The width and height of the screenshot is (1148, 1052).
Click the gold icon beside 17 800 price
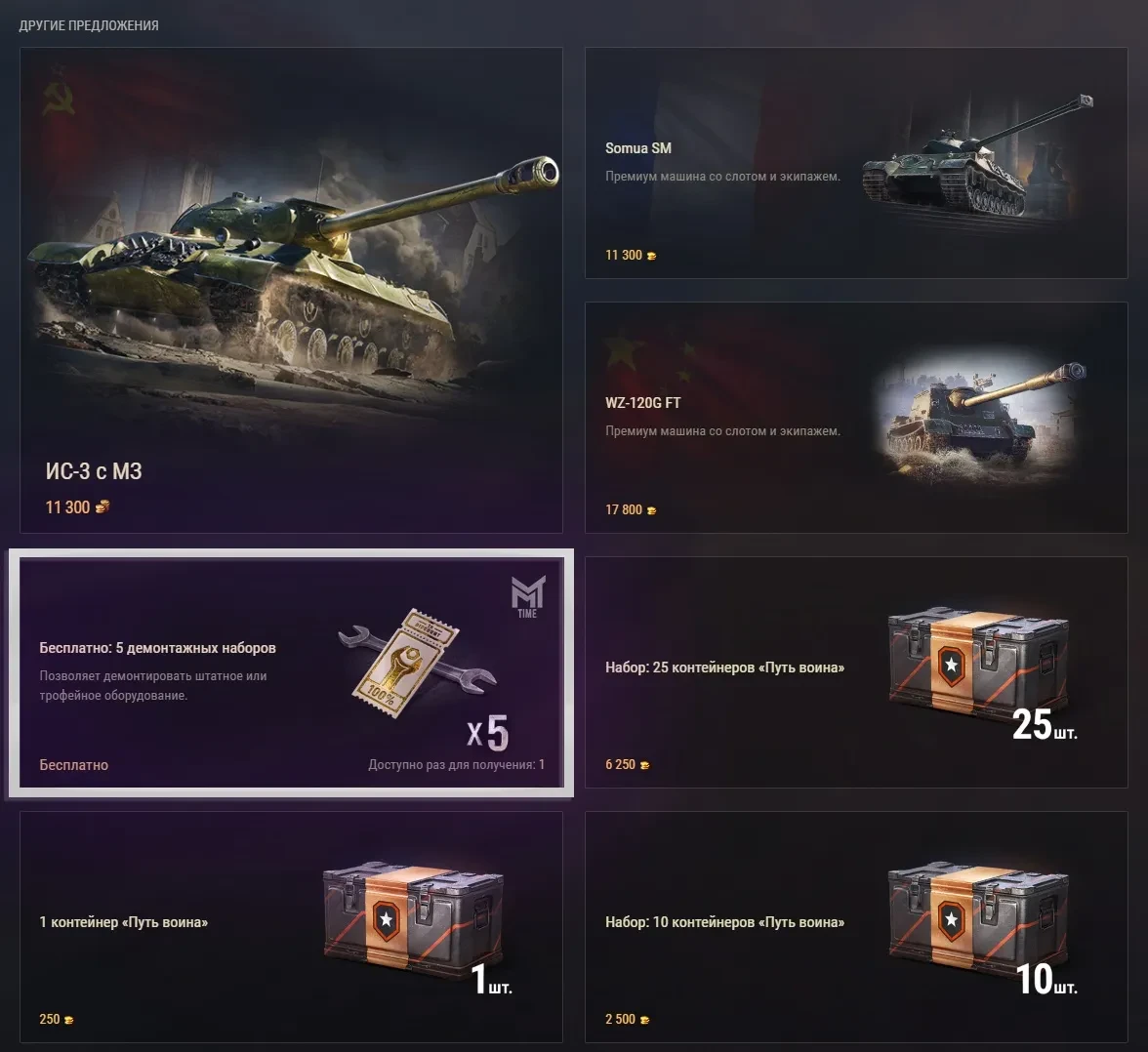652,510
